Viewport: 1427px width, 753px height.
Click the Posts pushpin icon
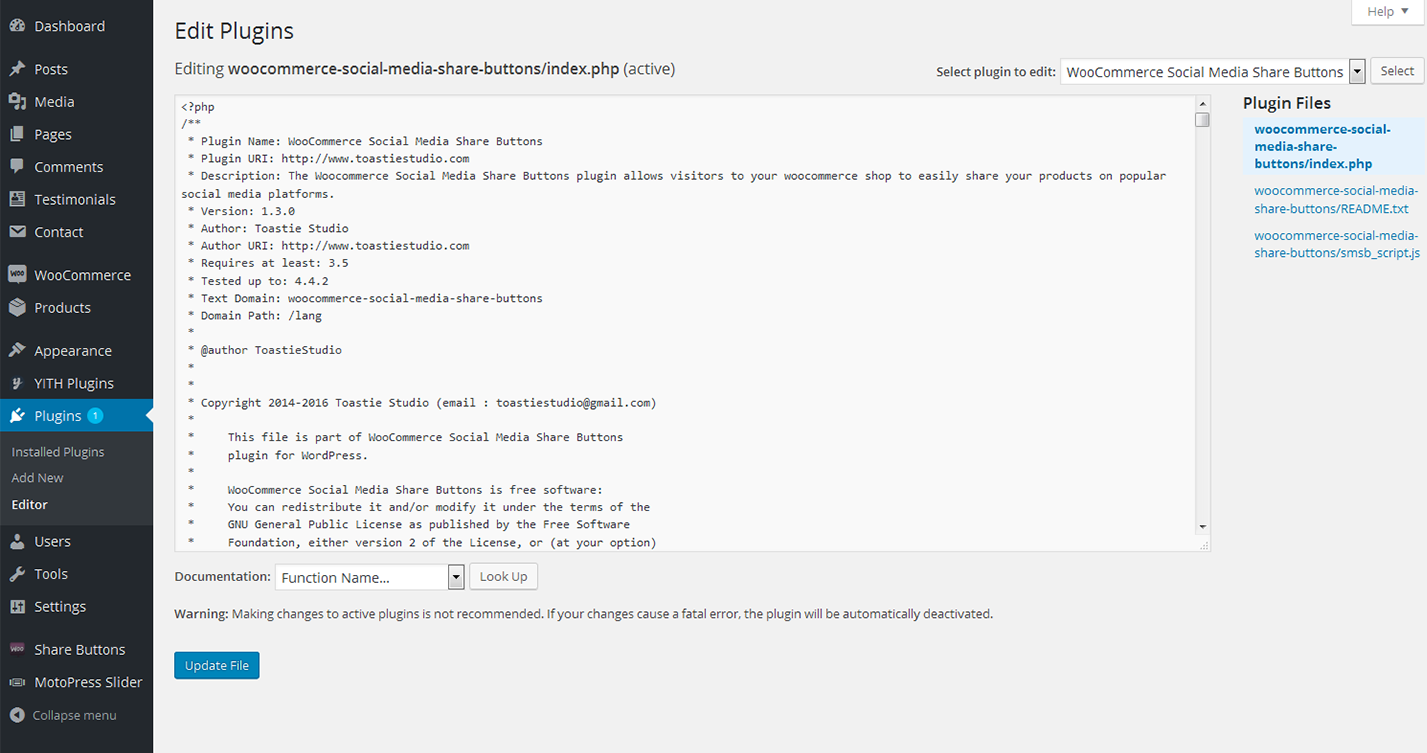click(17, 69)
